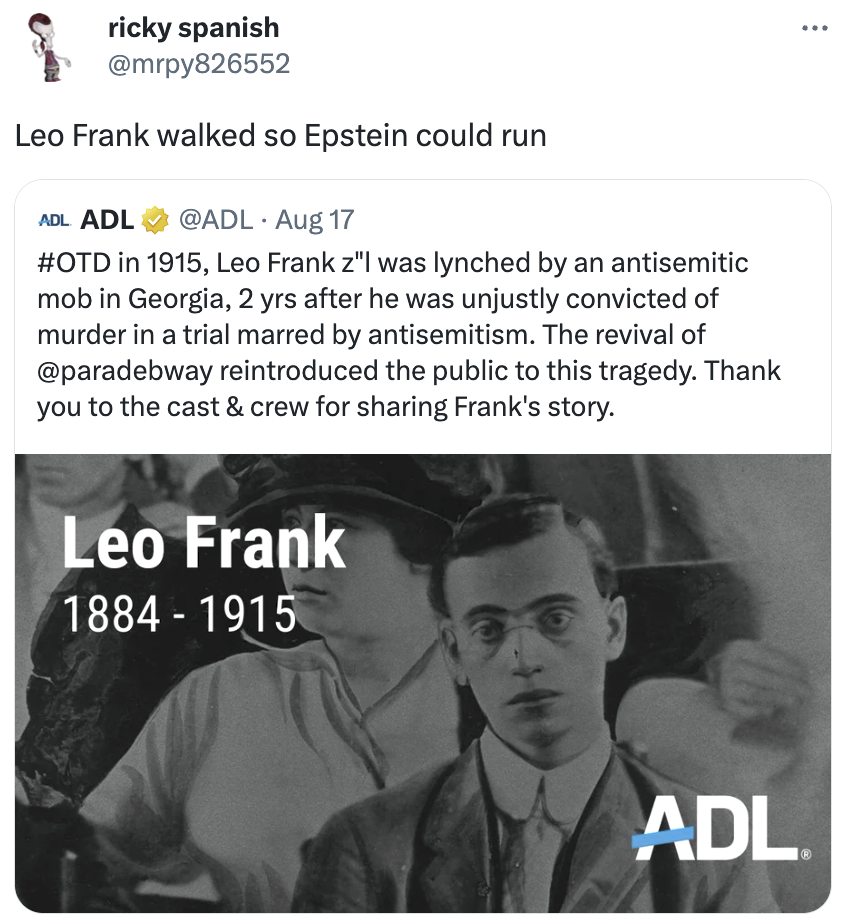
Task: Select the bold ADL account name
Action: 107,219
